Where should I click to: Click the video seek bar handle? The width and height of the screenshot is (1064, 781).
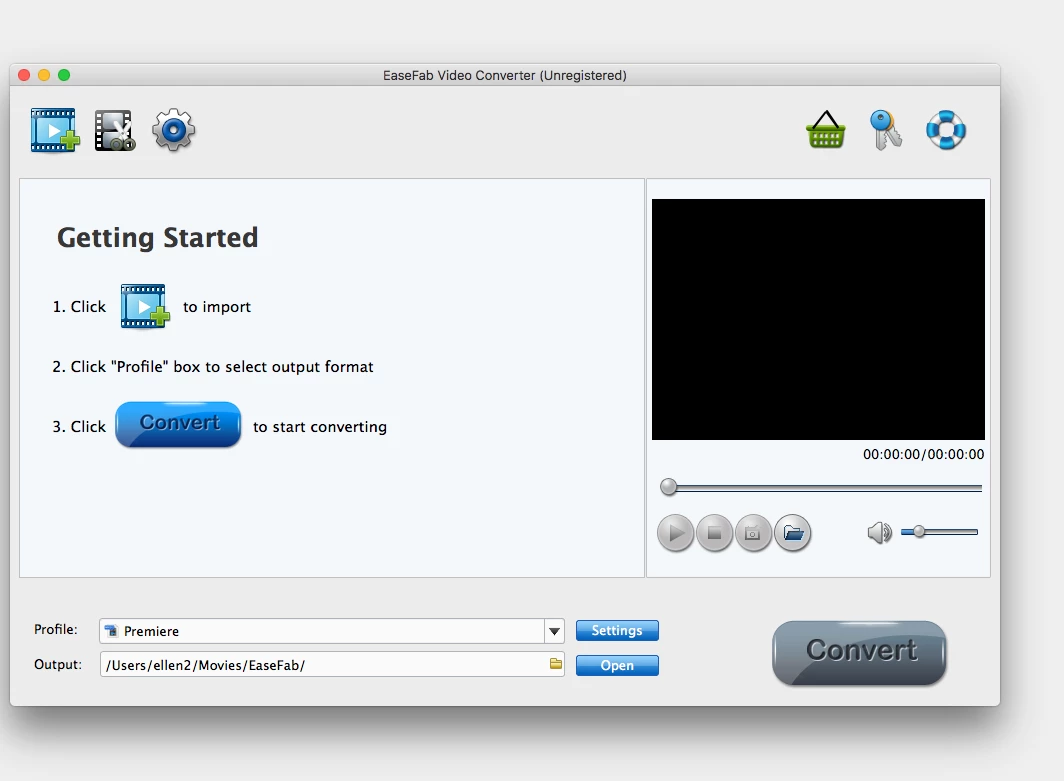(668, 487)
